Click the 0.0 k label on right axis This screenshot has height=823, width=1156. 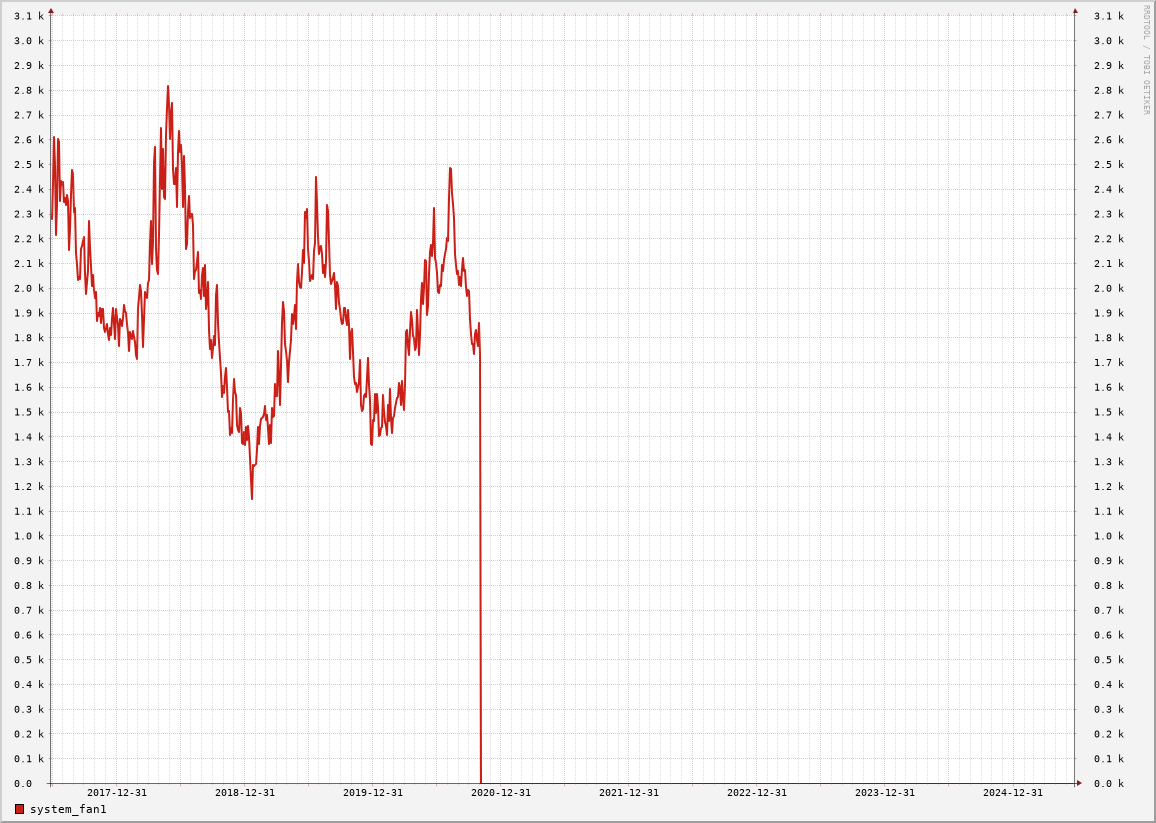coord(1108,784)
